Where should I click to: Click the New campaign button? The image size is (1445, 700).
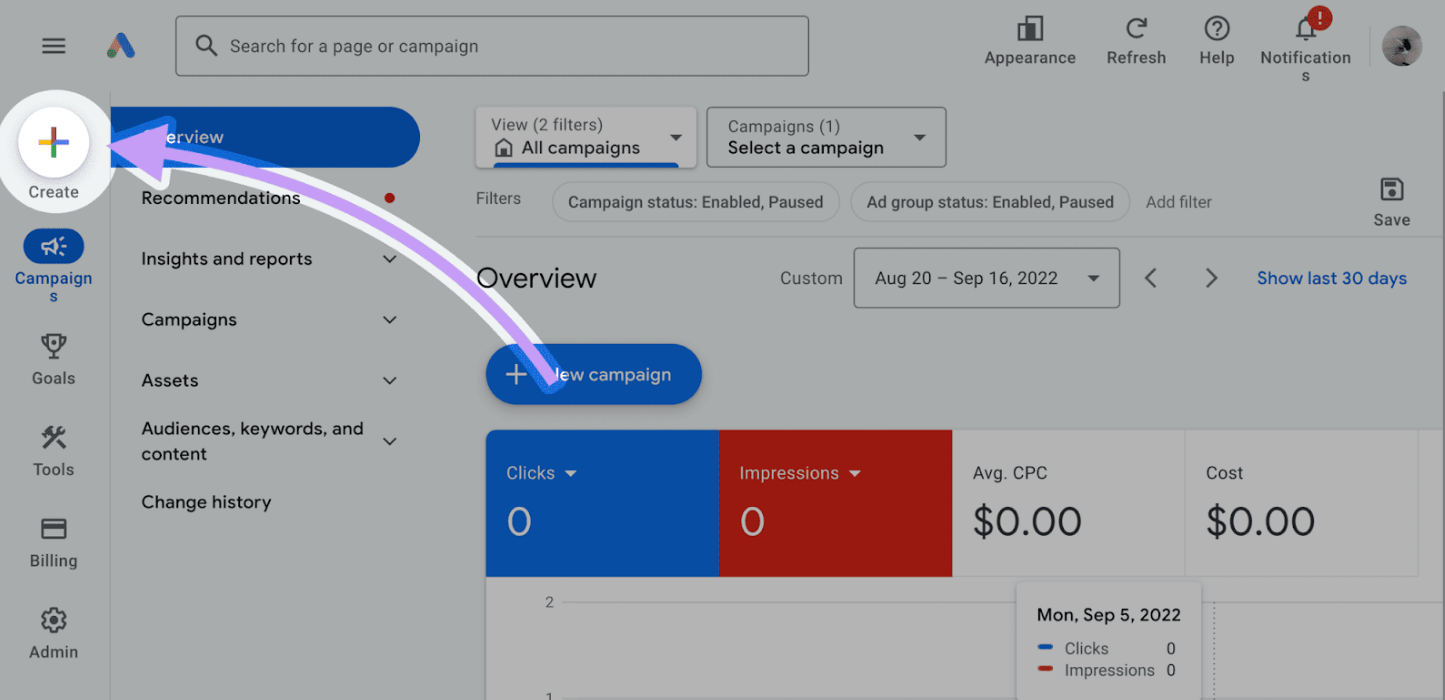(594, 375)
